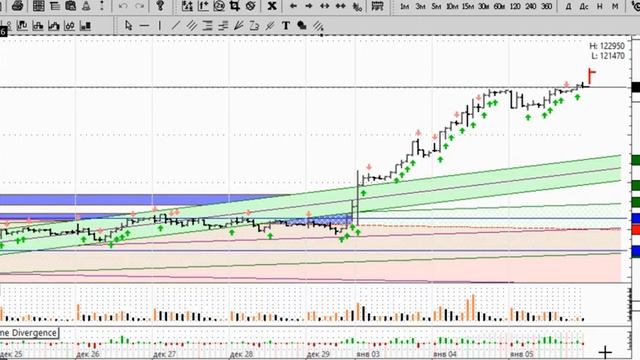The height and width of the screenshot is (360, 640).
Task: Select the crop tool icon
Action: tap(235, 6)
